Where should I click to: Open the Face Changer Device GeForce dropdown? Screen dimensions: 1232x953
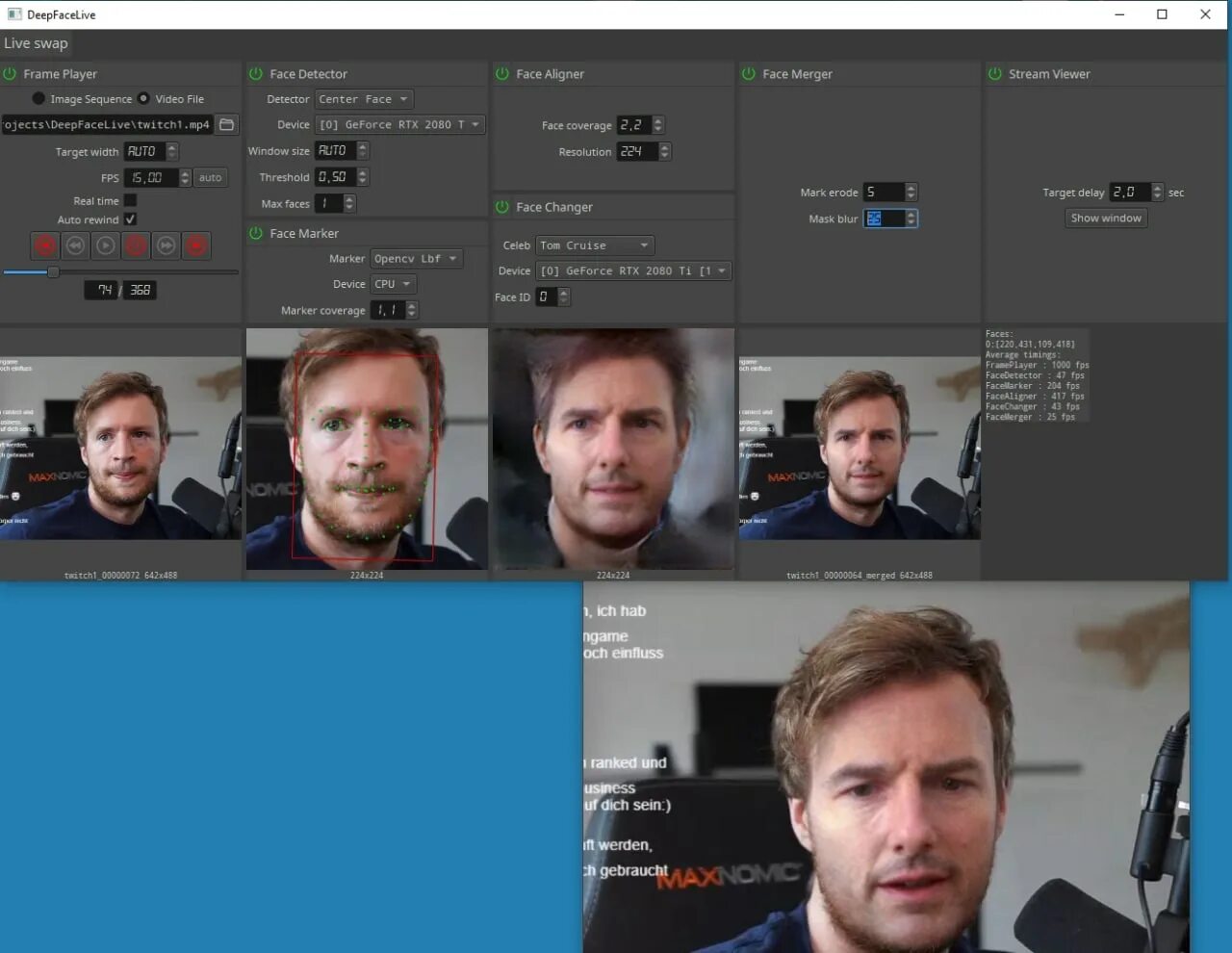(634, 271)
